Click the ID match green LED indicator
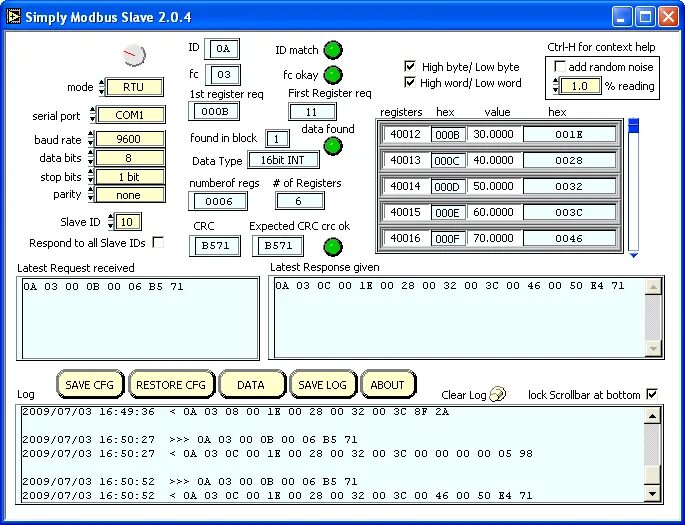 [x=333, y=50]
